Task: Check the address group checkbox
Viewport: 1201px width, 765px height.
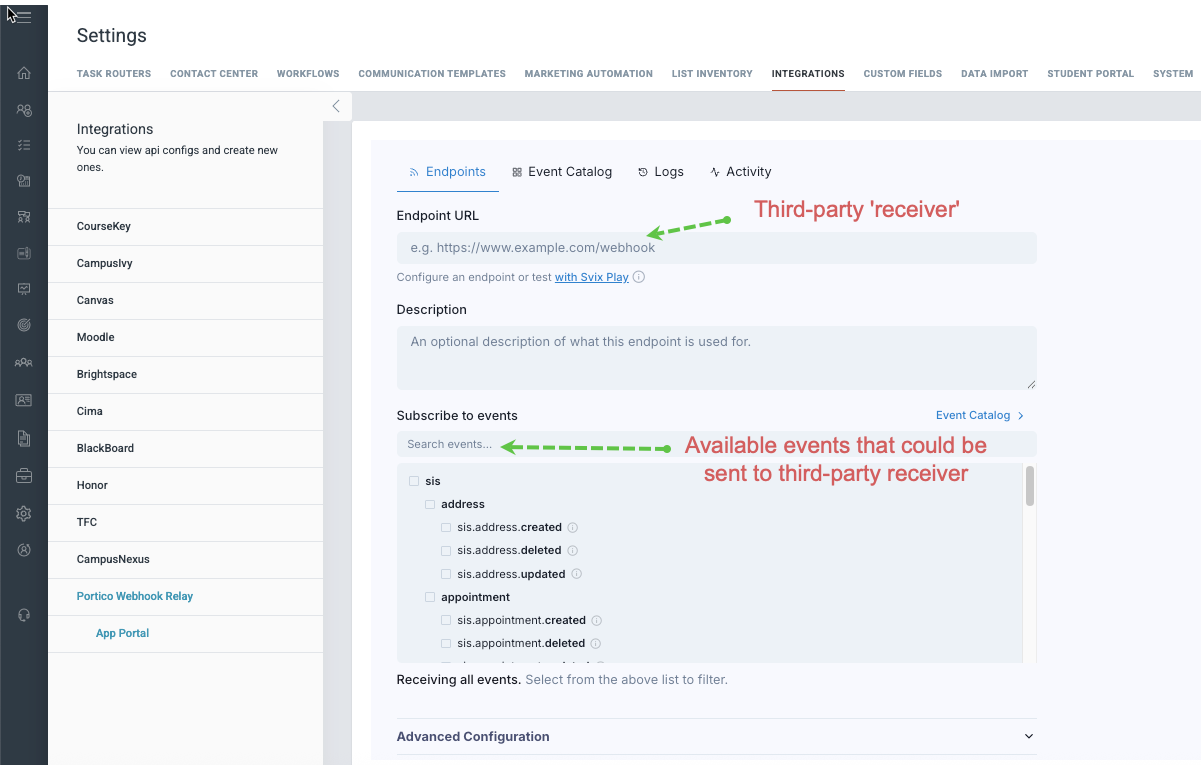Action: (430, 504)
